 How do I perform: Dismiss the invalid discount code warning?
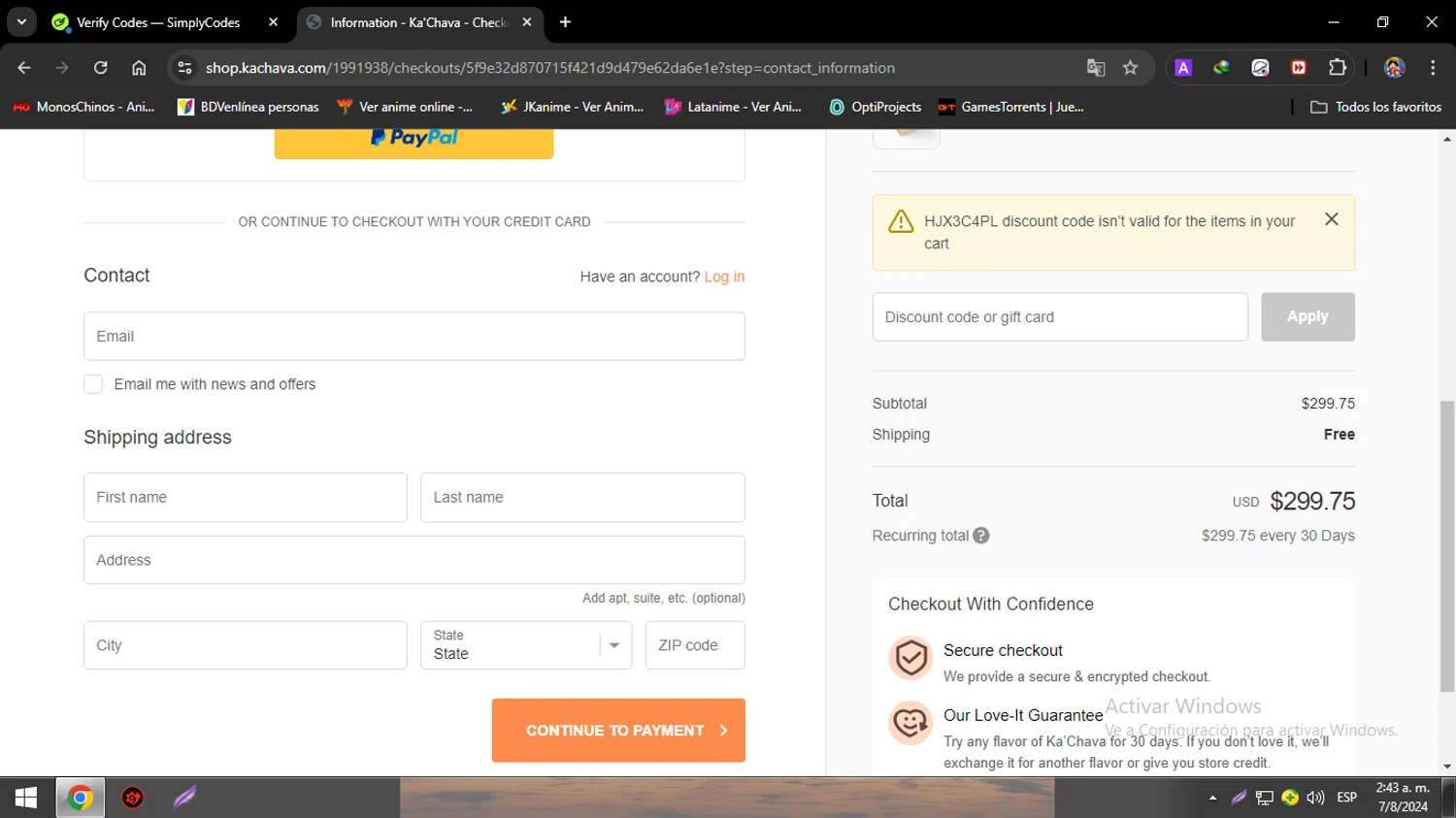pos(1332,219)
